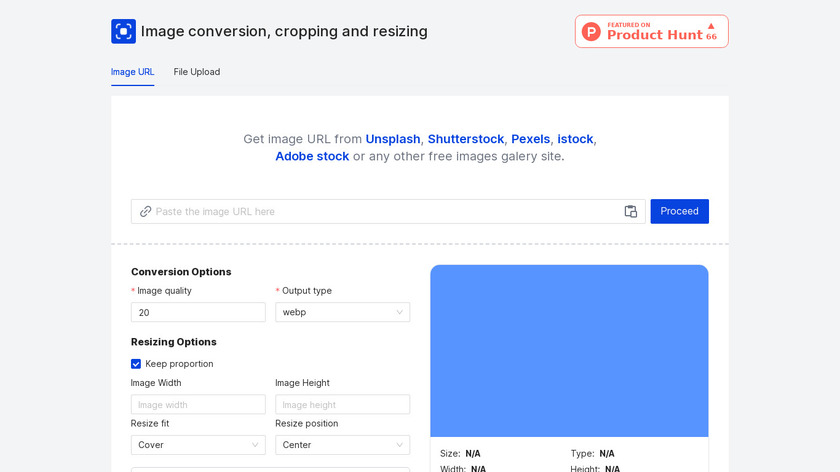Switch to the Image URL tab

click(x=132, y=72)
